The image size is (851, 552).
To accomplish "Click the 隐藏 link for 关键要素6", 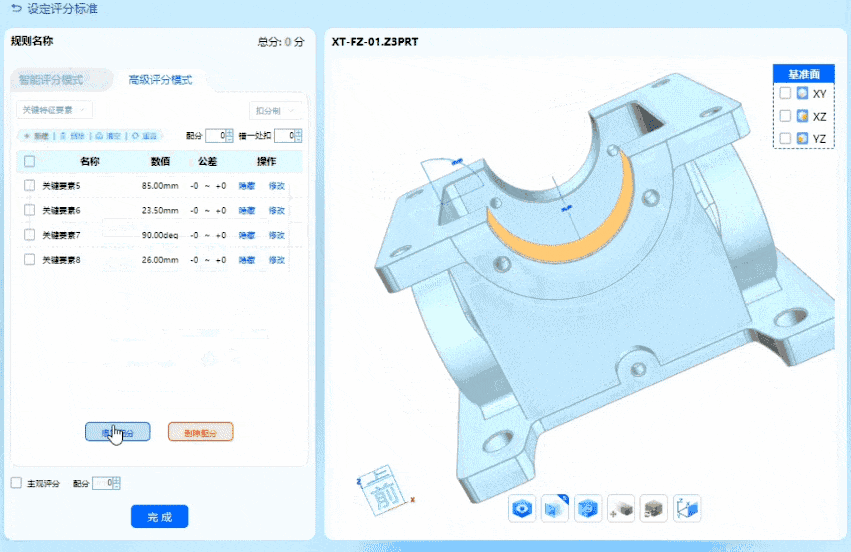I will click(247, 210).
